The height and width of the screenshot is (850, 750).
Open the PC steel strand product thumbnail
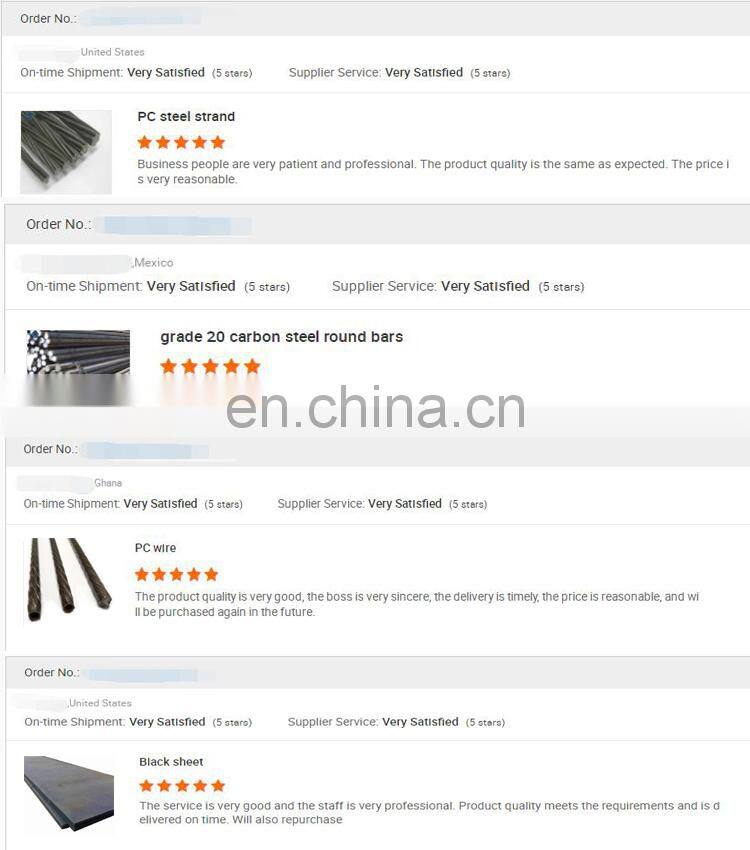click(x=66, y=152)
